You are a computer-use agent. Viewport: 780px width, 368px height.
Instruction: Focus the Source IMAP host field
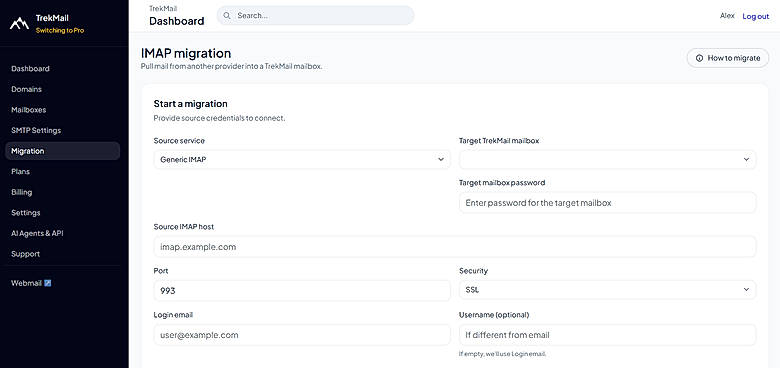point(455,247)
